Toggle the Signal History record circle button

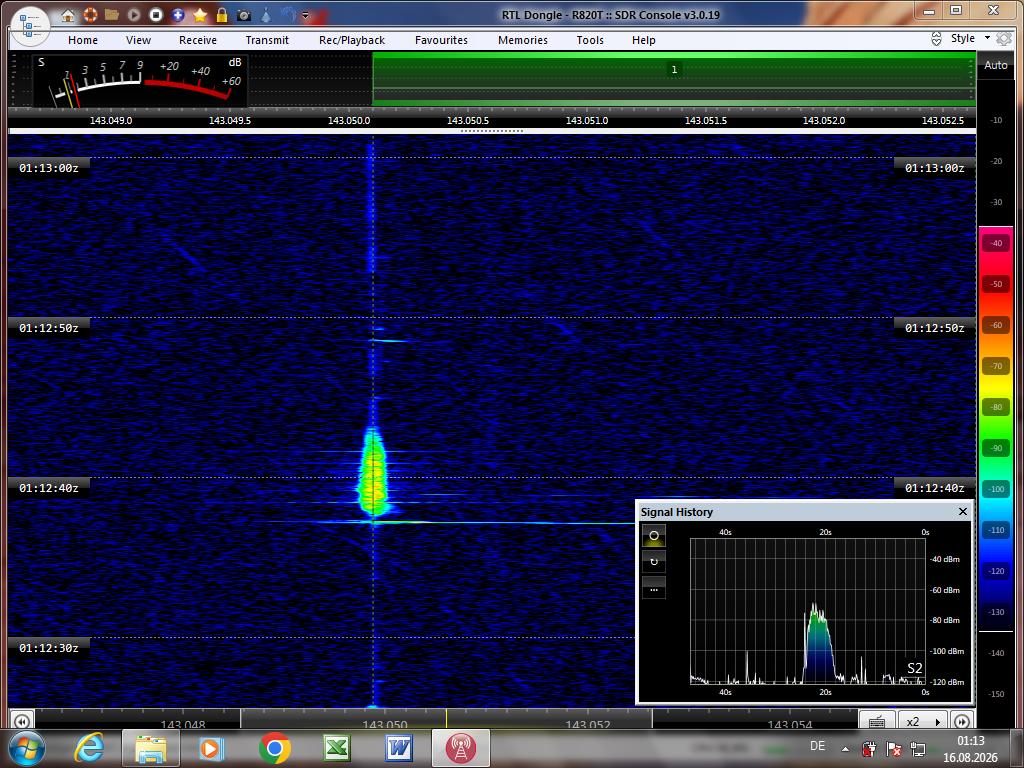pos(654,536)
